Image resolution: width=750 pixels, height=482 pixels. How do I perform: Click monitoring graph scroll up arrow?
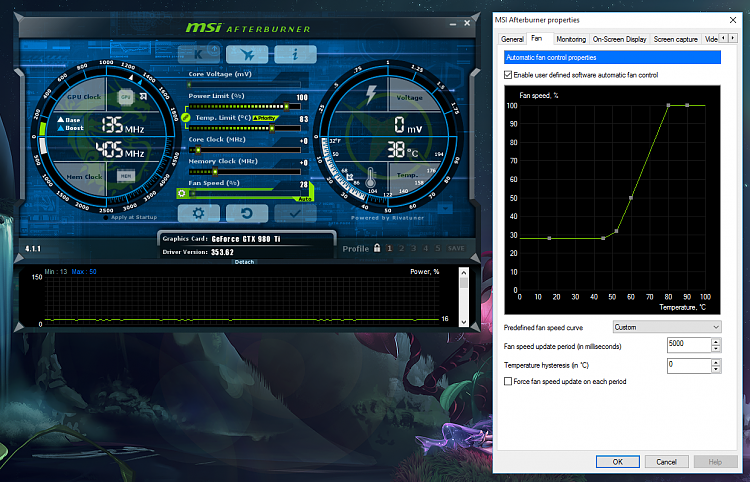pyautogui.click(x=463, y=273)
